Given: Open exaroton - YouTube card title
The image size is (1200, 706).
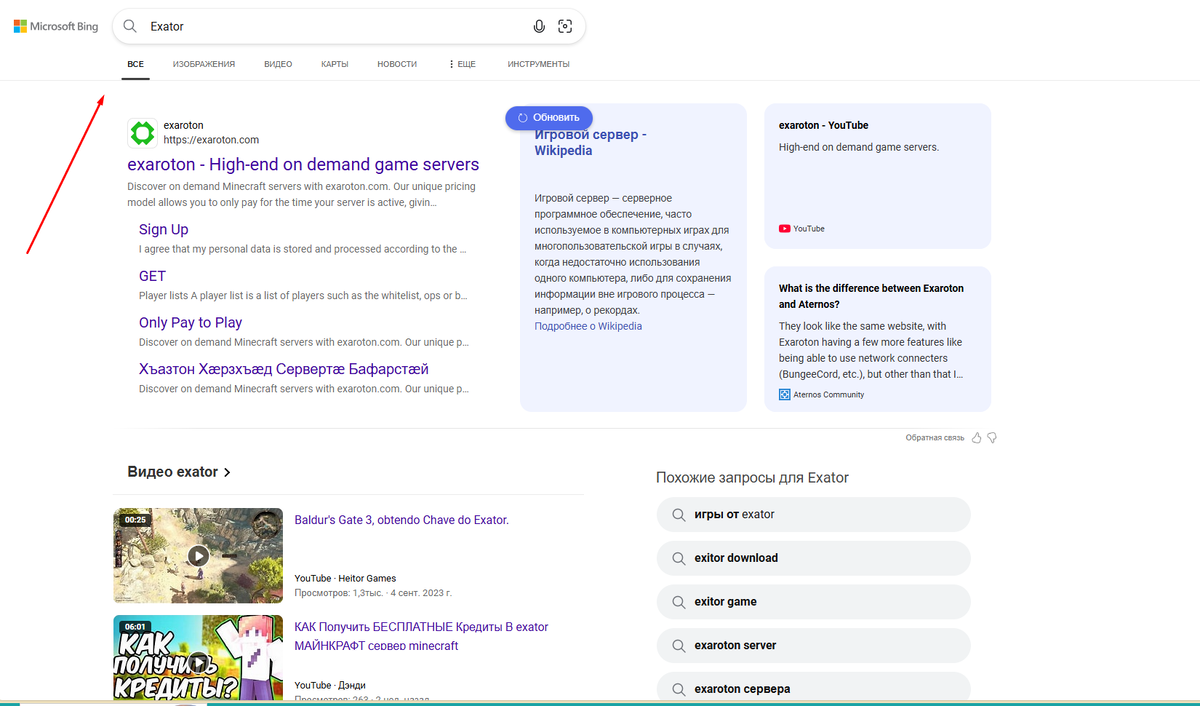Looking at the screenshot, I should click(x=823, y=125).
